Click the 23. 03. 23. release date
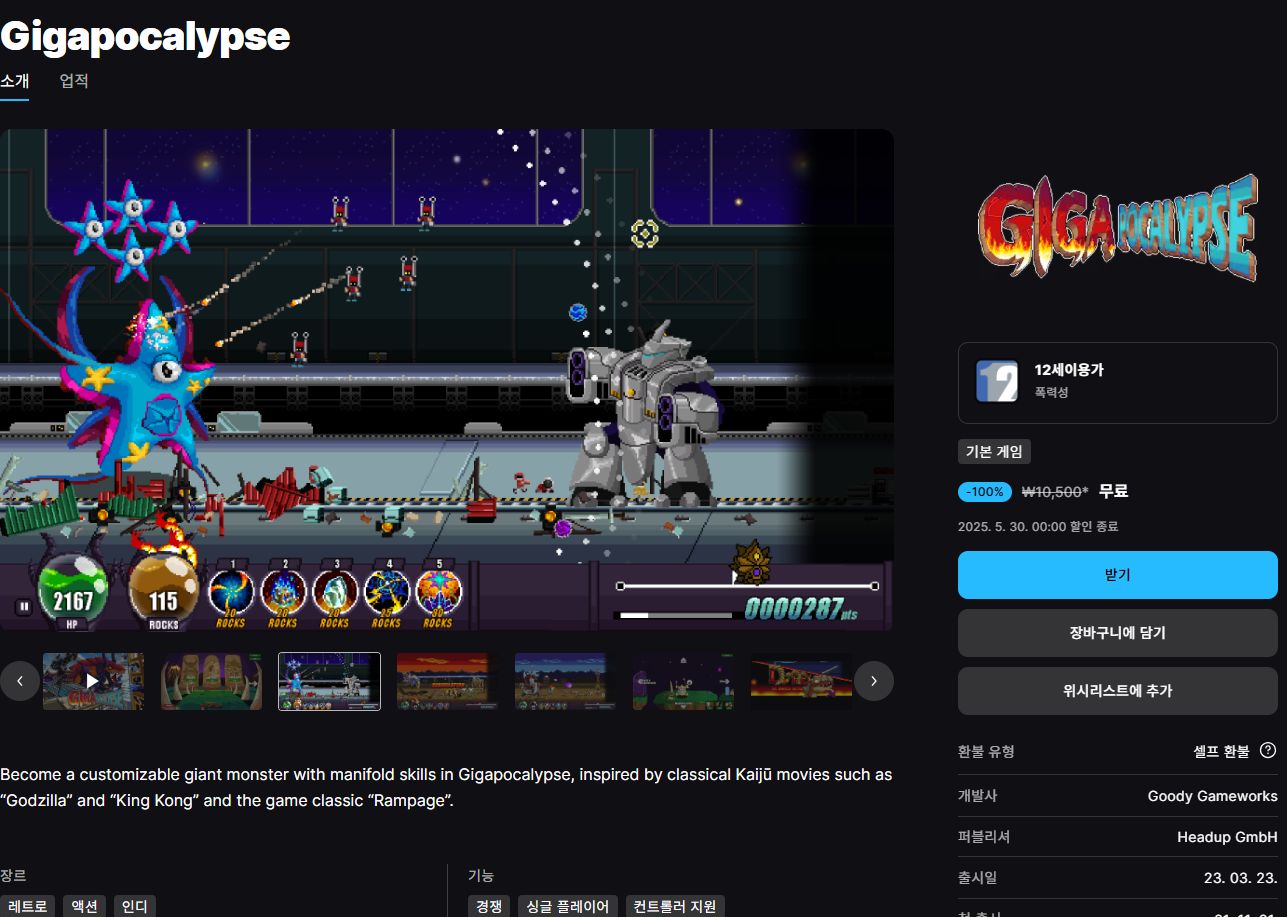This screenshot has height=917, width=1287. [1240, 878]
